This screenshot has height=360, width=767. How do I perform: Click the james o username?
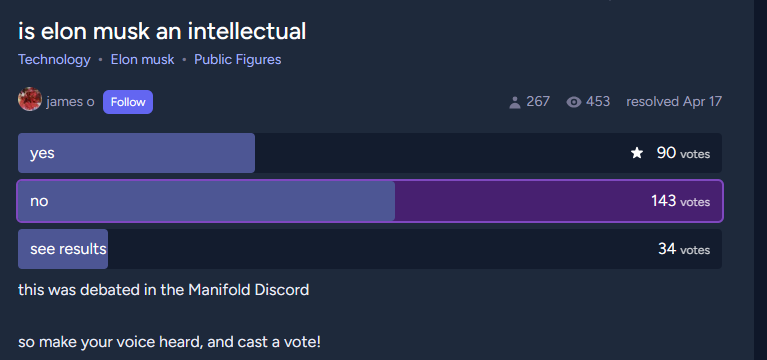(x=70, y=102)
